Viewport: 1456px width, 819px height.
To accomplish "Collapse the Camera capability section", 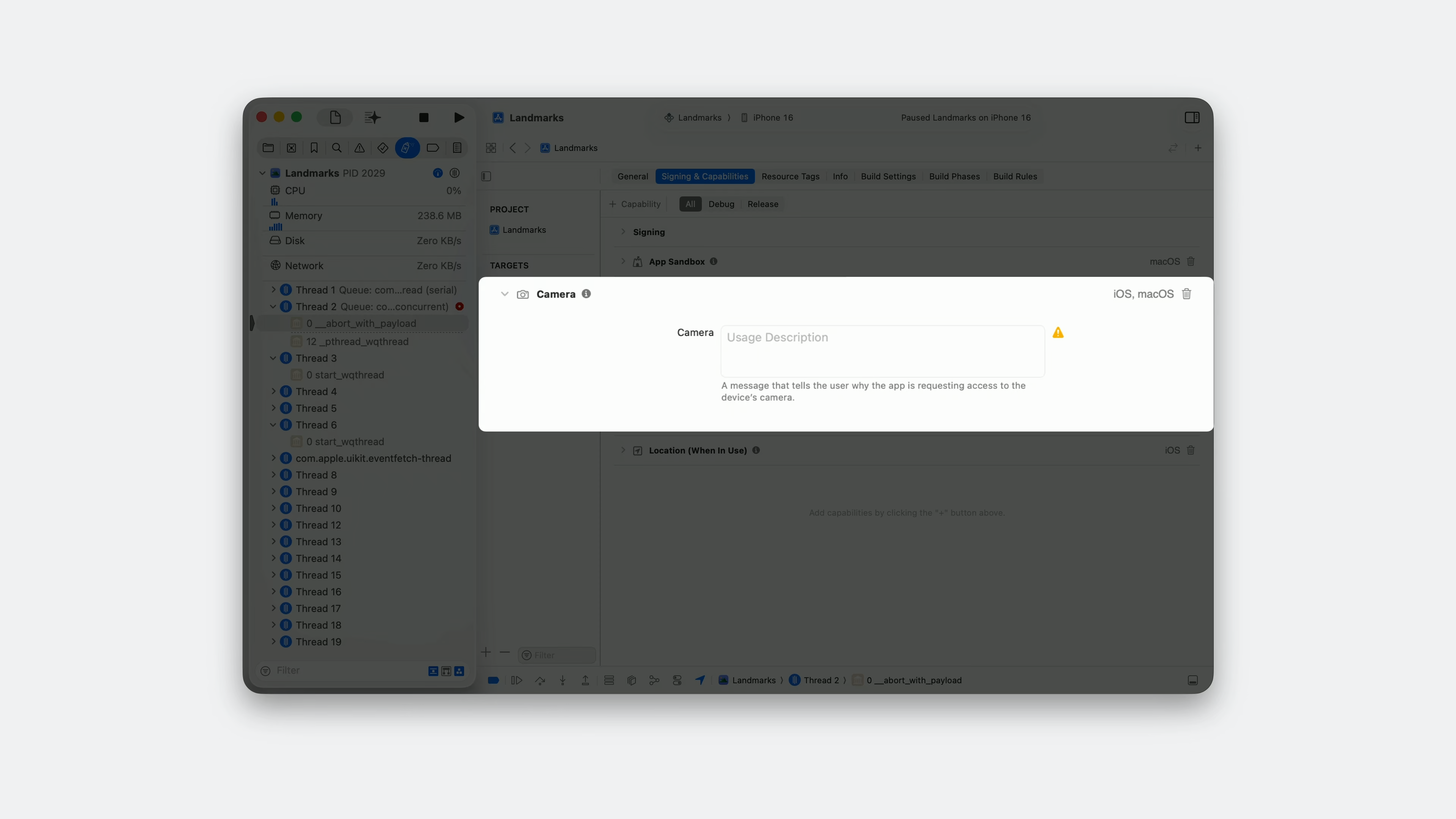I will pos(504,294).
